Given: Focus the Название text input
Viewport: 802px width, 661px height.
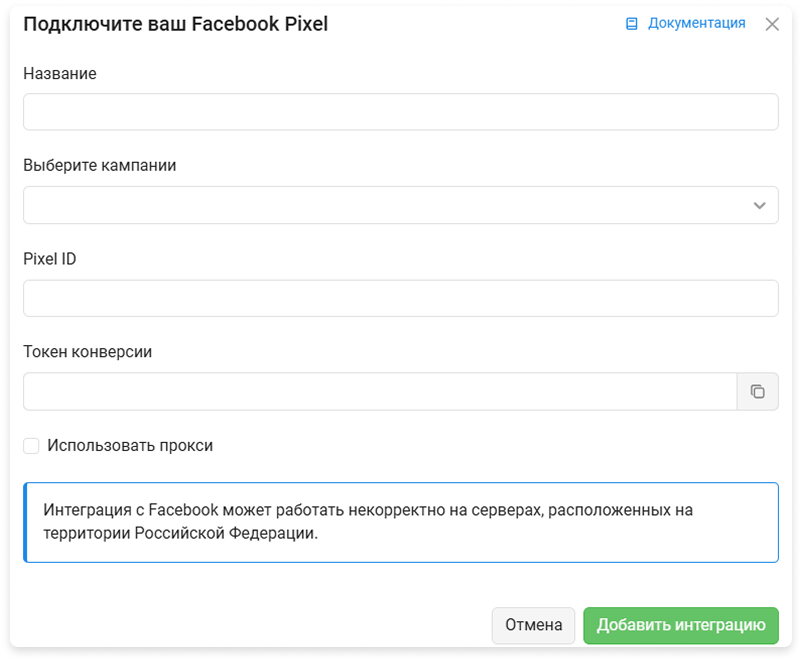Looking at the screenshot, I should click(x=400, y=112).
